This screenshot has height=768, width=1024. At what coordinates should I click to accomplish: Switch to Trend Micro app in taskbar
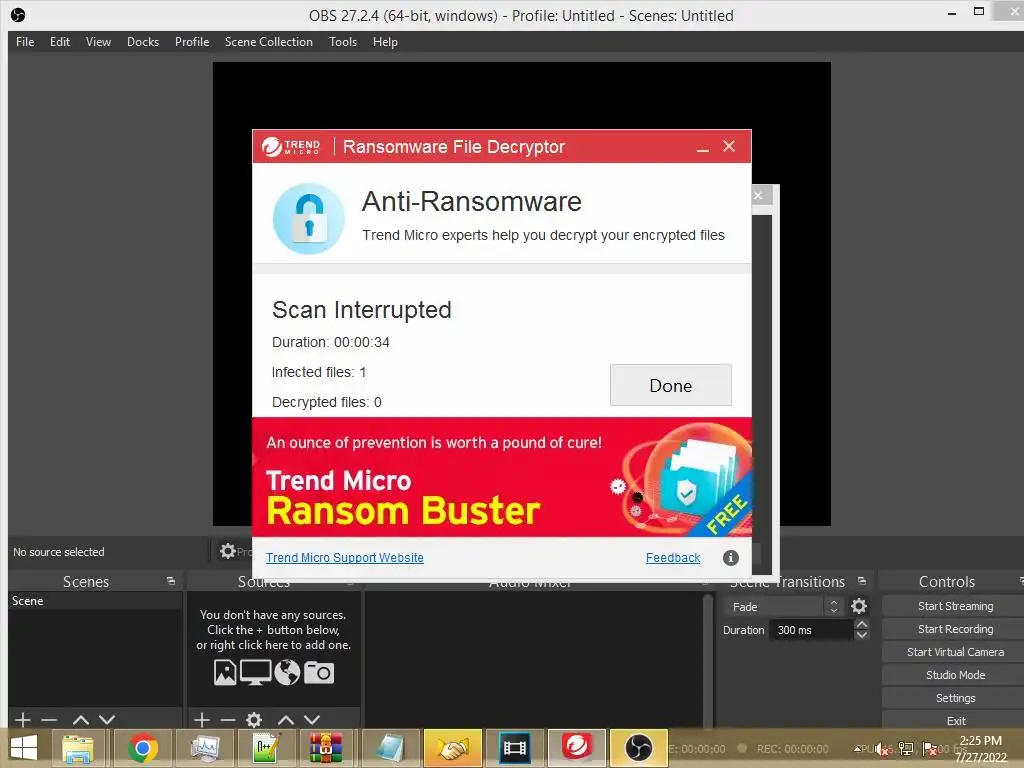[x=577, y=748]
